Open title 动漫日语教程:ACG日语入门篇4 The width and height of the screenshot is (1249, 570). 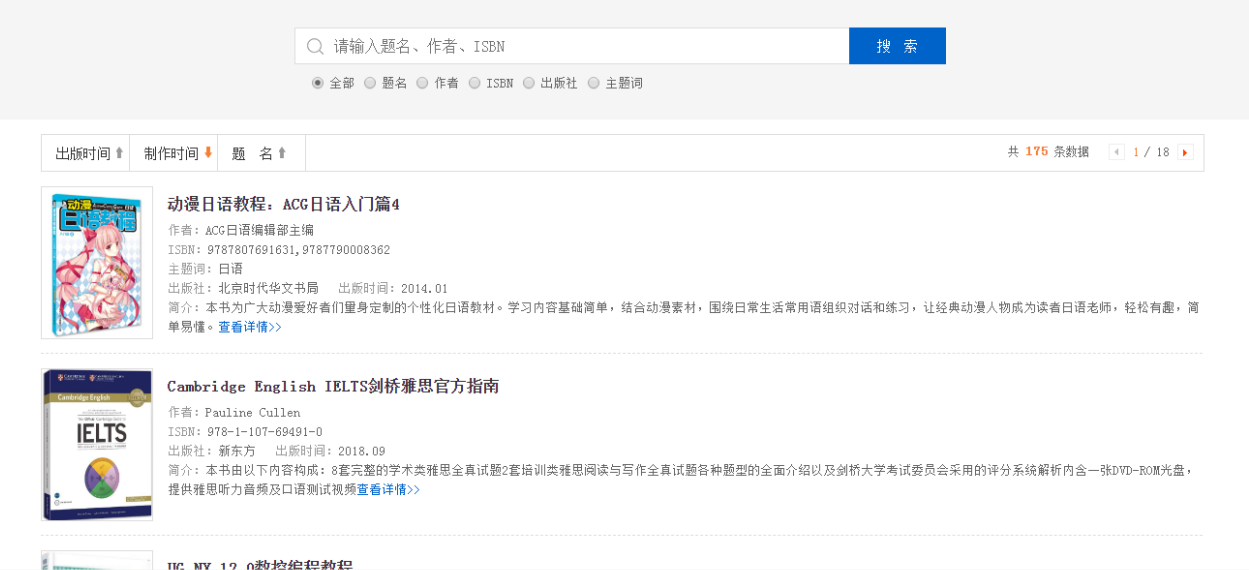(x=283, y=204)
